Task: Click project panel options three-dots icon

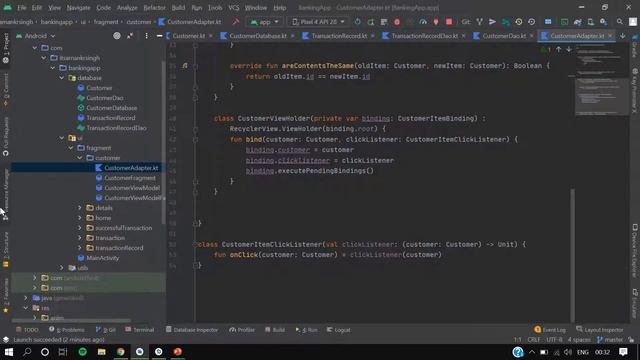Action: [x=147, y=36]
